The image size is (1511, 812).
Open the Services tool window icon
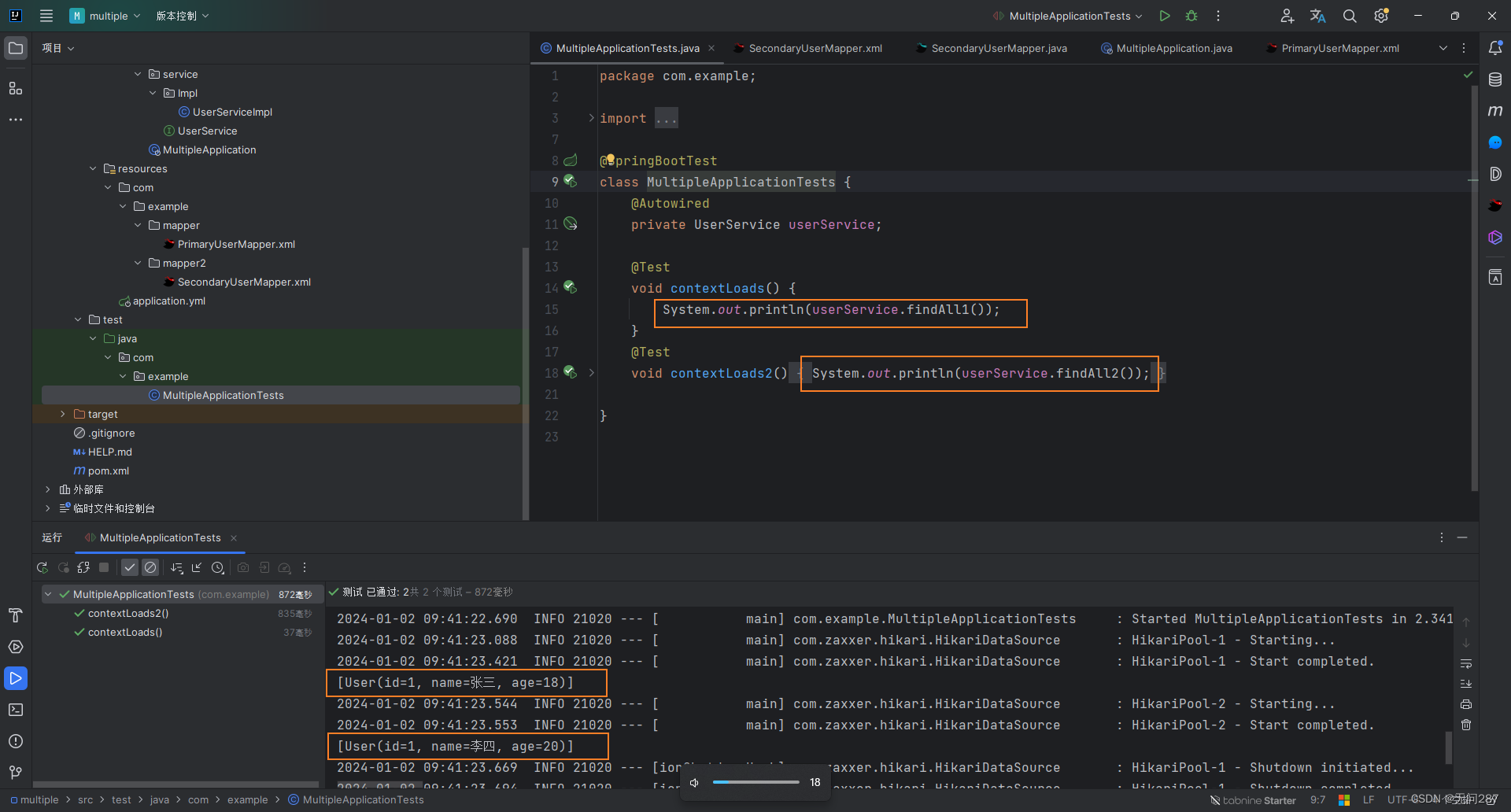tap(16, 647)
